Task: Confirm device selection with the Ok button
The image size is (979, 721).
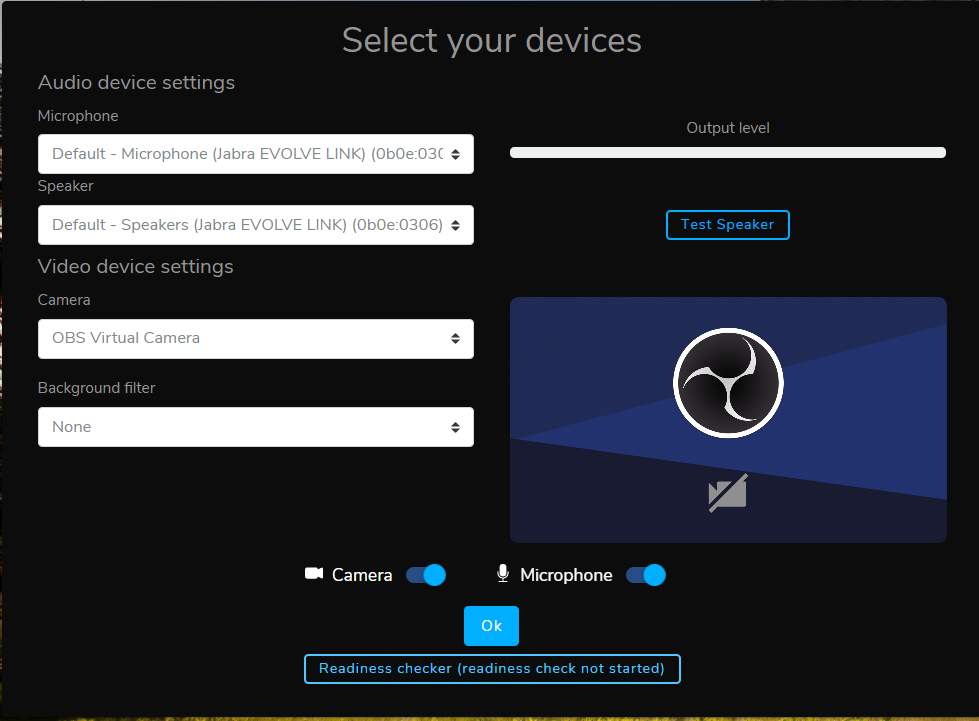Action: (491, 626)
